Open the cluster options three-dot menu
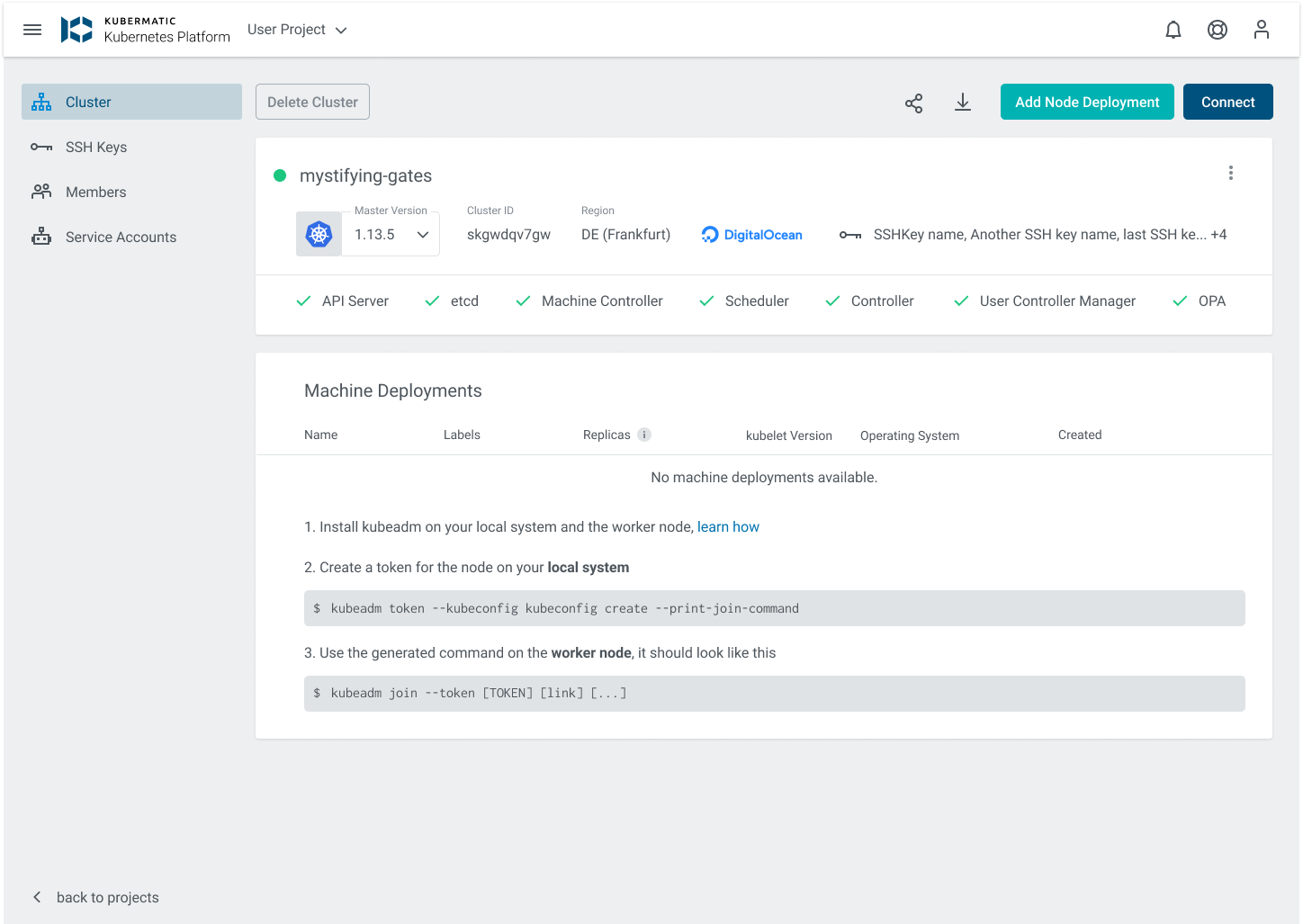Screen dimensions: 1303x924 [x=1230, y=172]
